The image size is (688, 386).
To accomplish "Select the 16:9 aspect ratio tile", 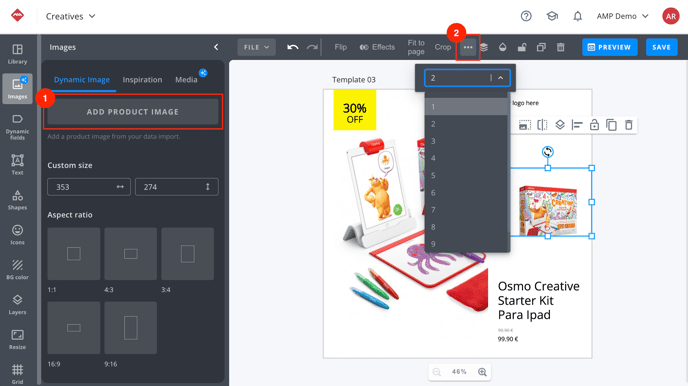I will [74, 328].
